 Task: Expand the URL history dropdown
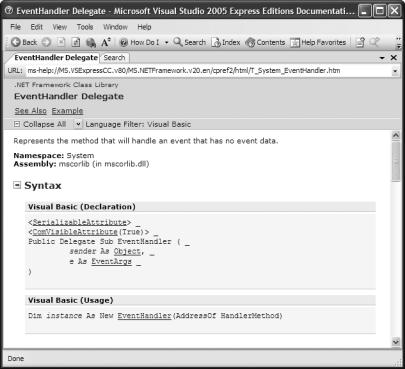[395, 71]
